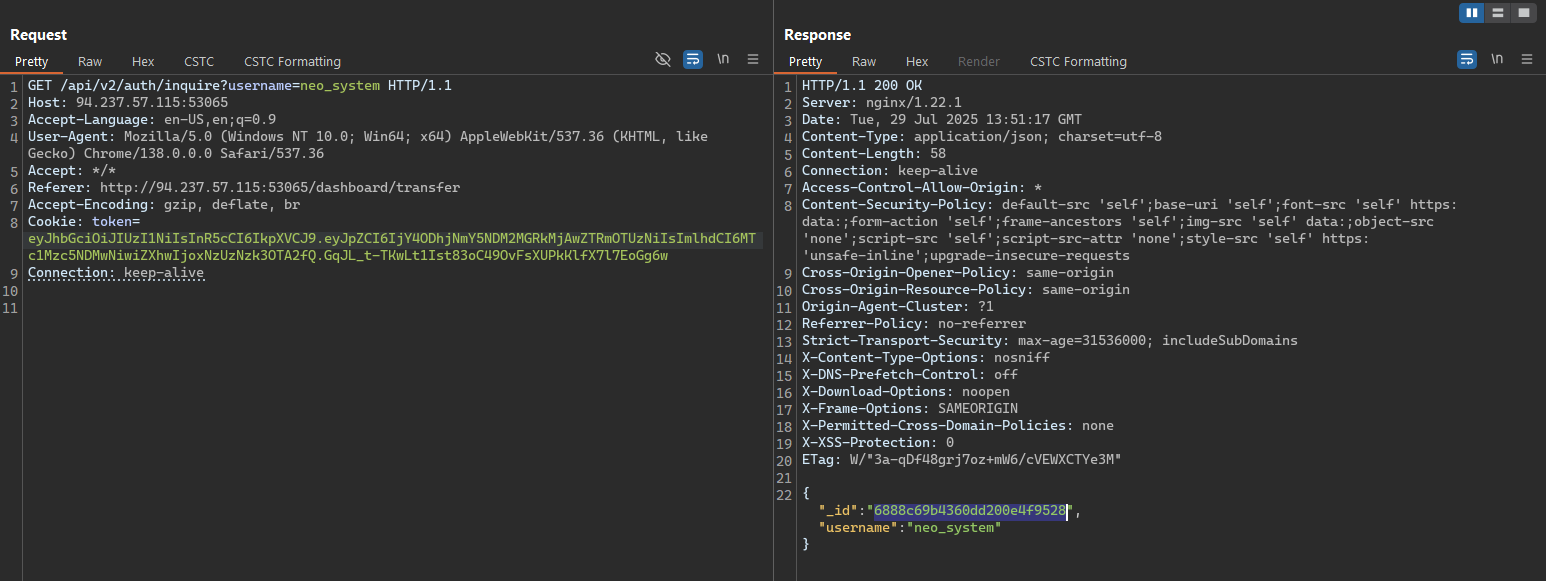1546x581 pixels.
Task: Click the X-Frame-Options: SAMEORIGIN header
Action: pyautogui.click(x=910, y=409)
